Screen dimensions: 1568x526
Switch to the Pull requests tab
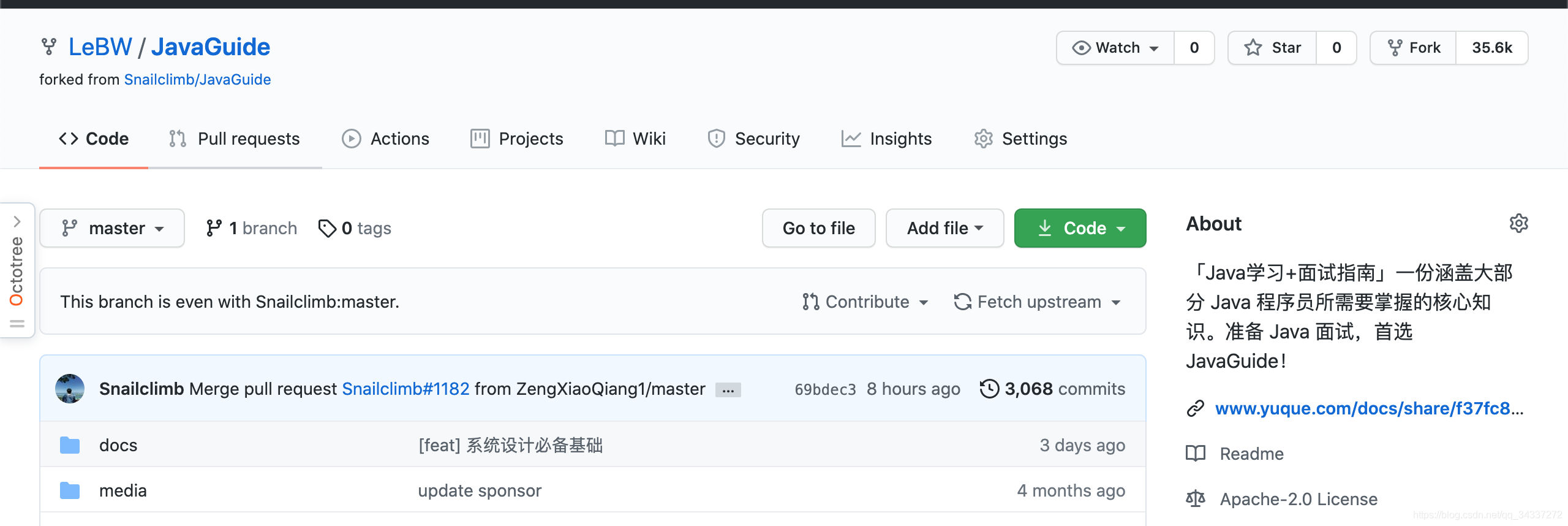(x=235, y=139)
